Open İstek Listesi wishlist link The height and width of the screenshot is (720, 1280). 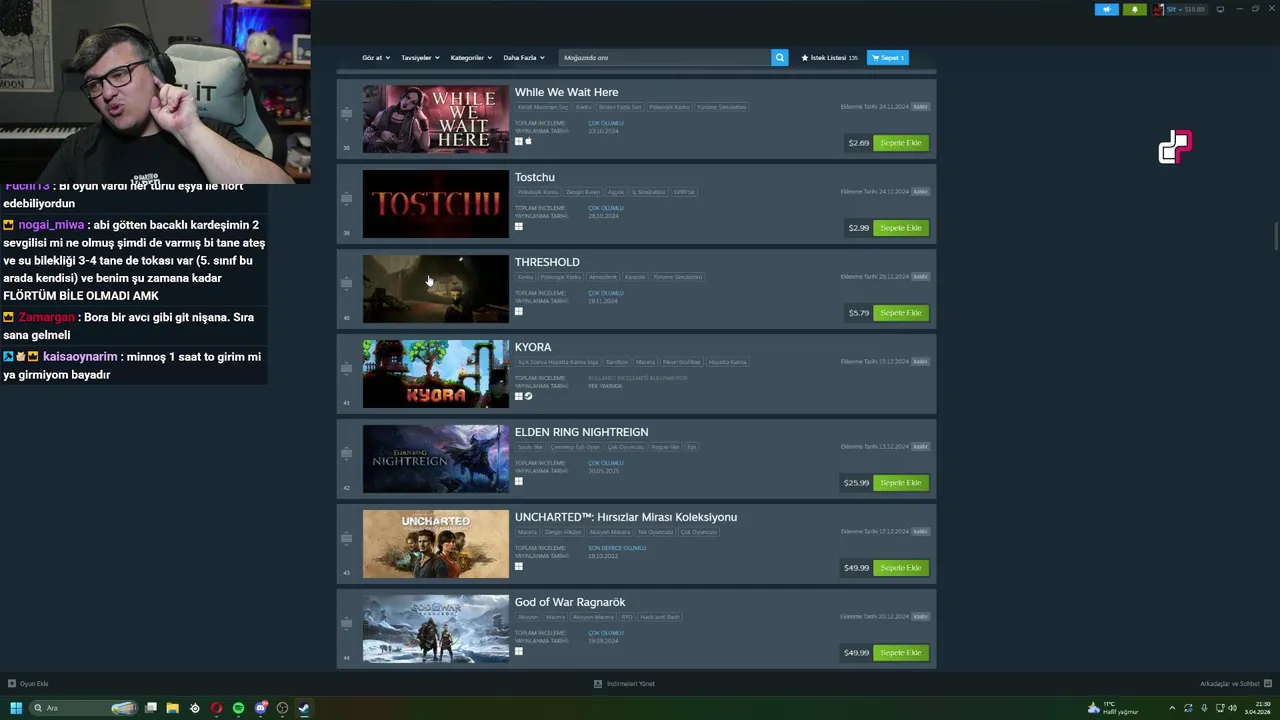[x=830, y=58]
